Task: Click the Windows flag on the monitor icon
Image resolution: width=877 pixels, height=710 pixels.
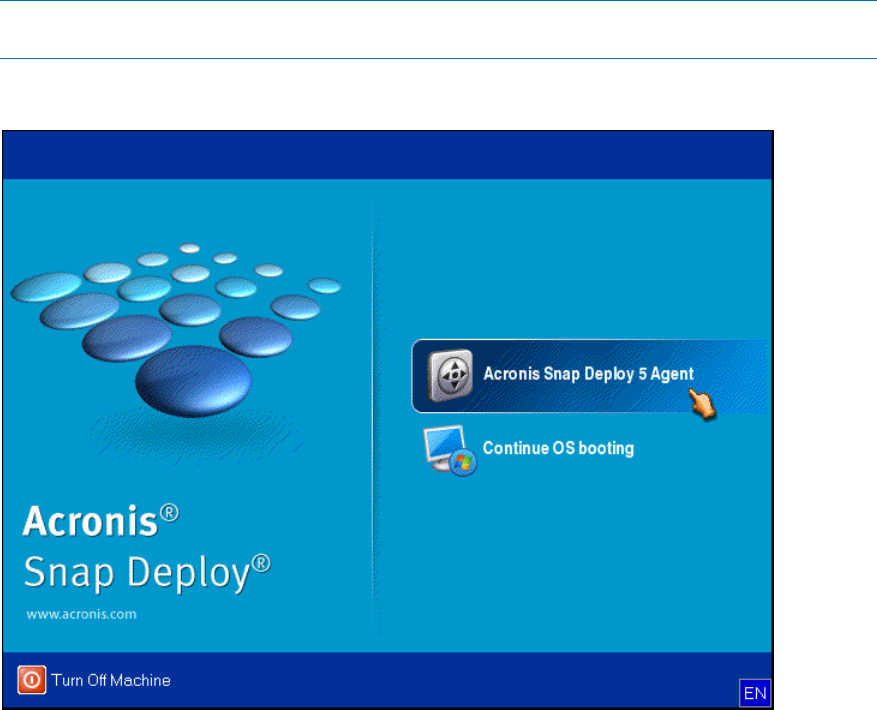Action: 463,462
